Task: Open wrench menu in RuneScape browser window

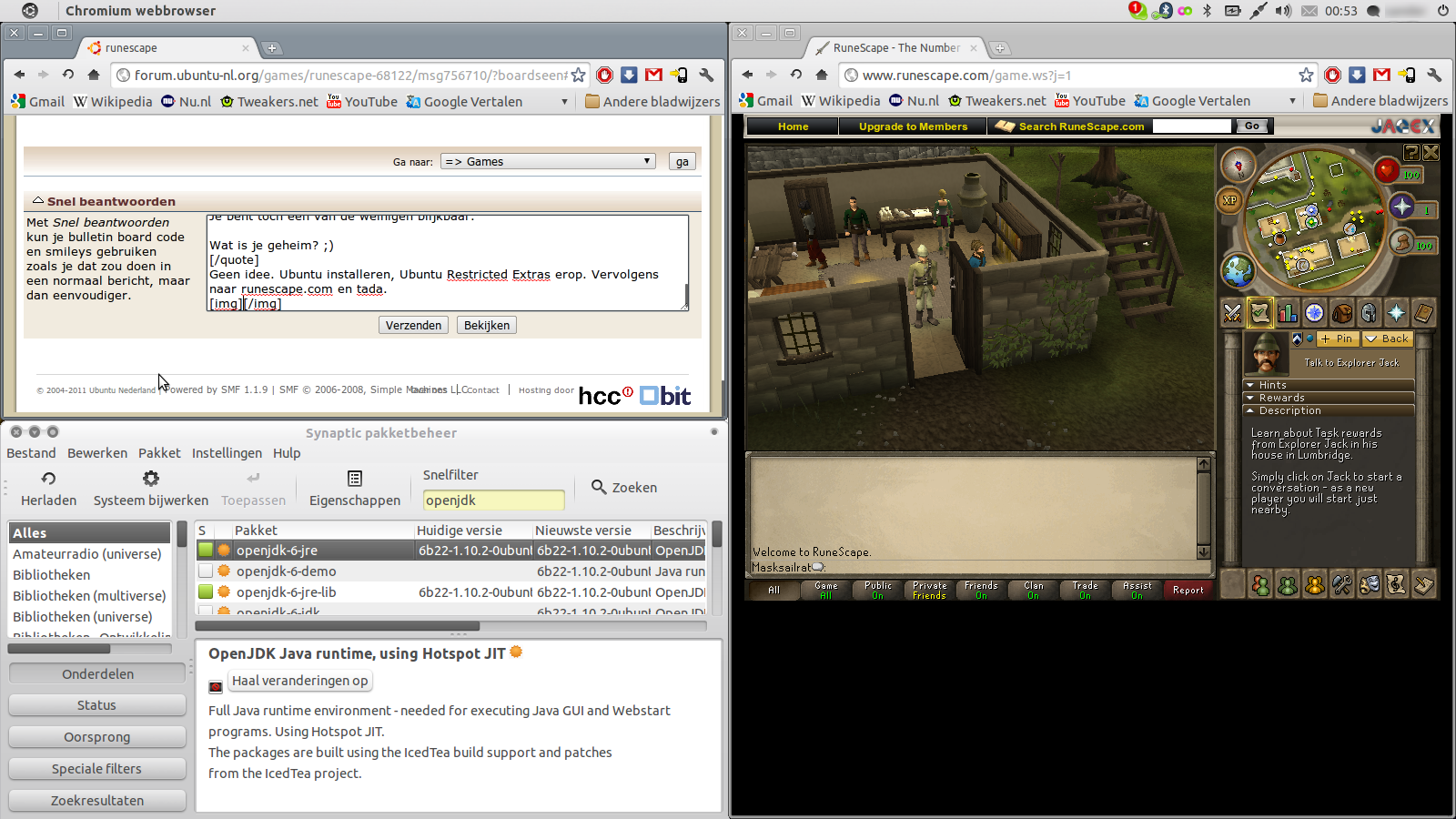Action: (1435, 76)
